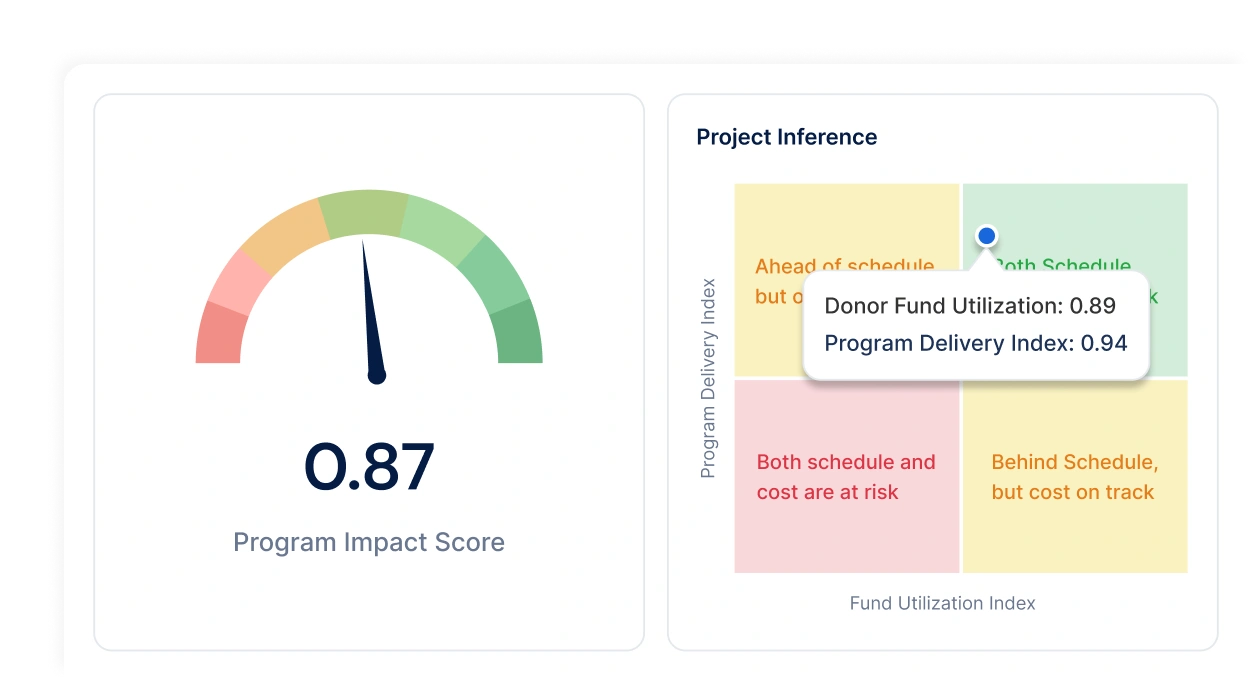Click the Program Impact Score label

coord(369,542)
